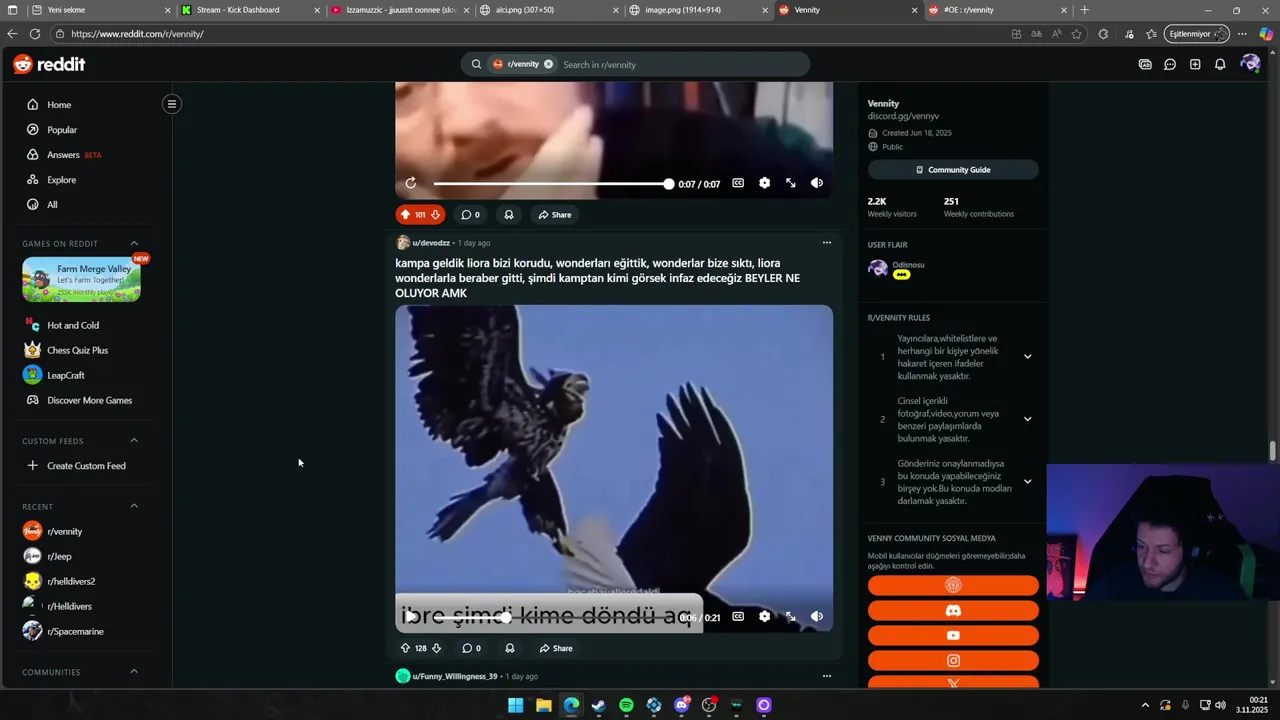Upvote the post with 101 votes

point(405,214)
